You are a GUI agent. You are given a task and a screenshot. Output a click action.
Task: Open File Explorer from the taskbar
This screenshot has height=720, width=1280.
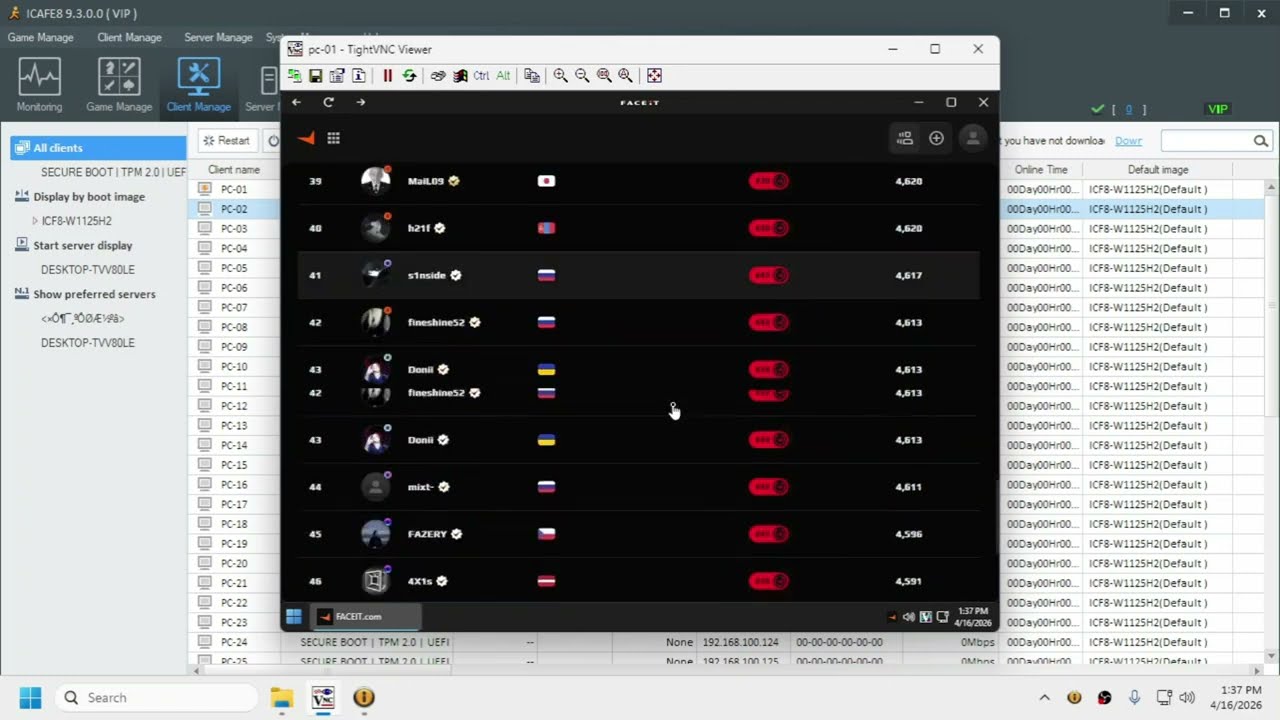[x=282, y=697]
